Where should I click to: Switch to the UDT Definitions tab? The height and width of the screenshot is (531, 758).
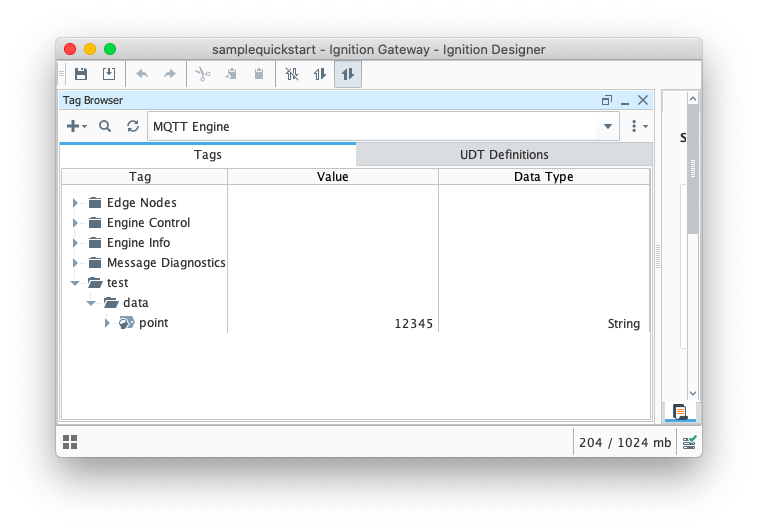coord(504,155)
